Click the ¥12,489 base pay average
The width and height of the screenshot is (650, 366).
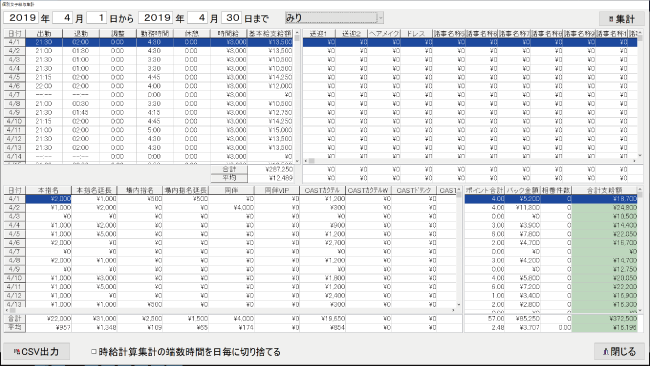(271, 178)
